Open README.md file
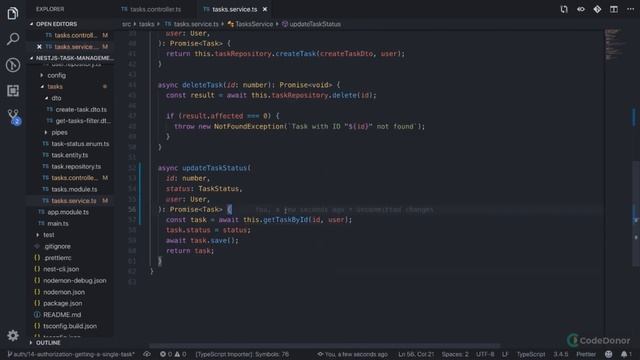 pos(62,315)
